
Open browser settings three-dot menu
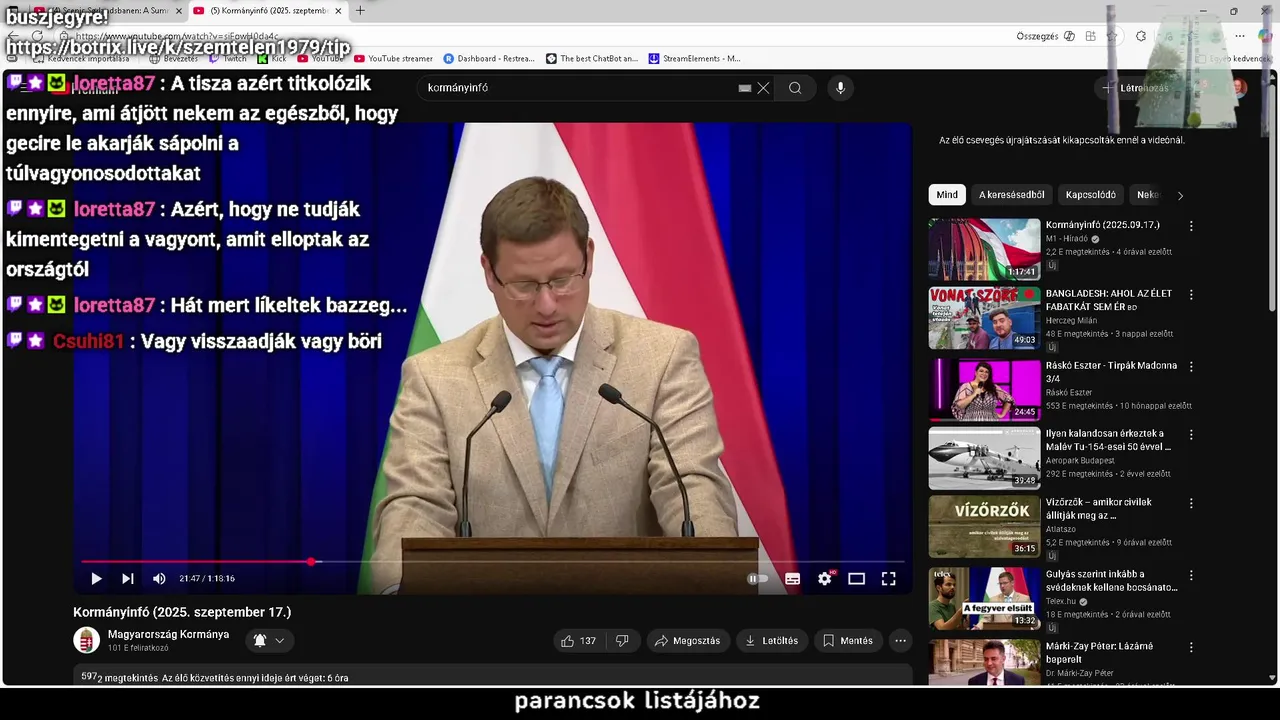1240,36
